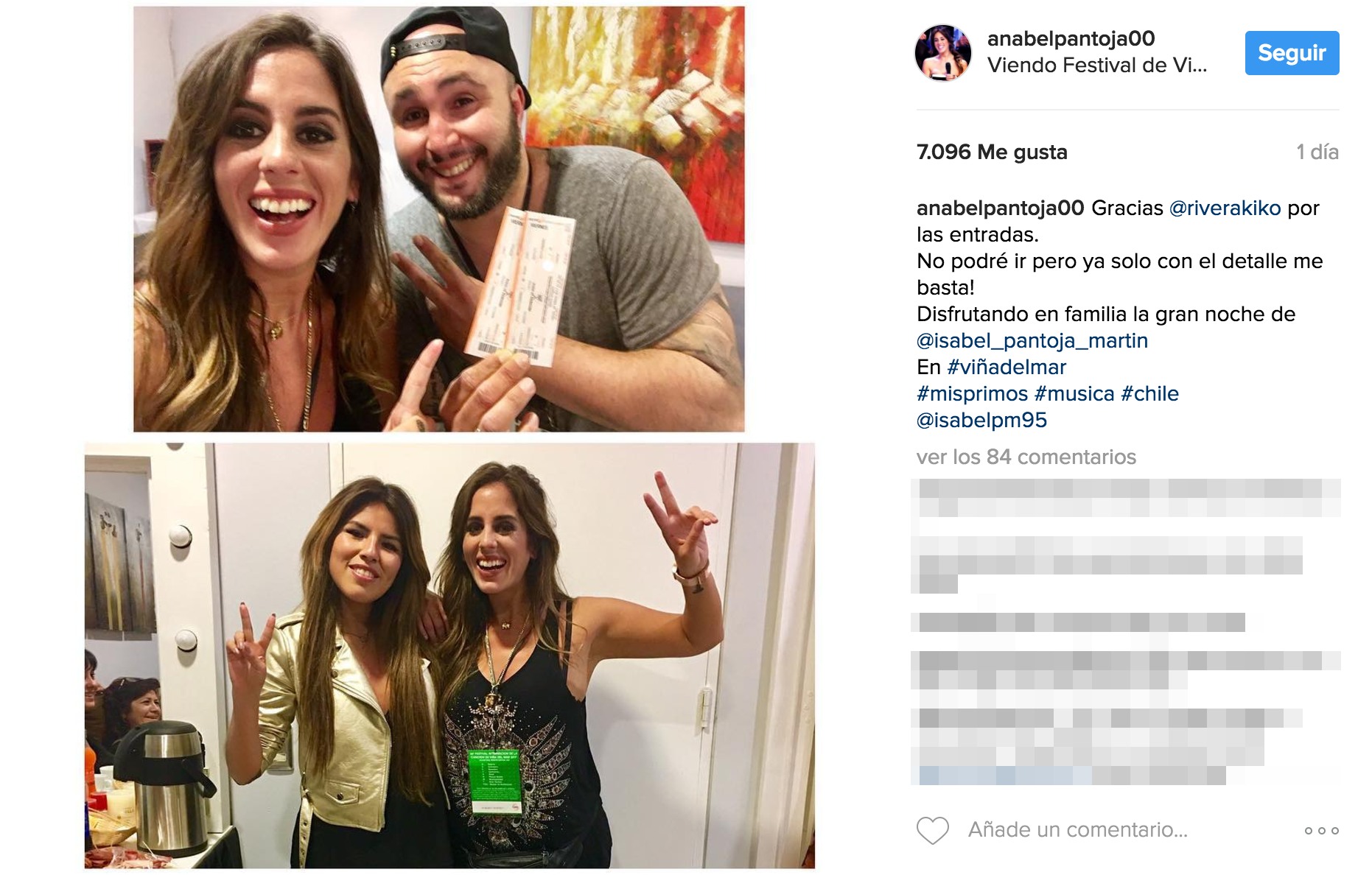Click the top selfie photo with tickets
The image size is (1372, 875).
438,219
